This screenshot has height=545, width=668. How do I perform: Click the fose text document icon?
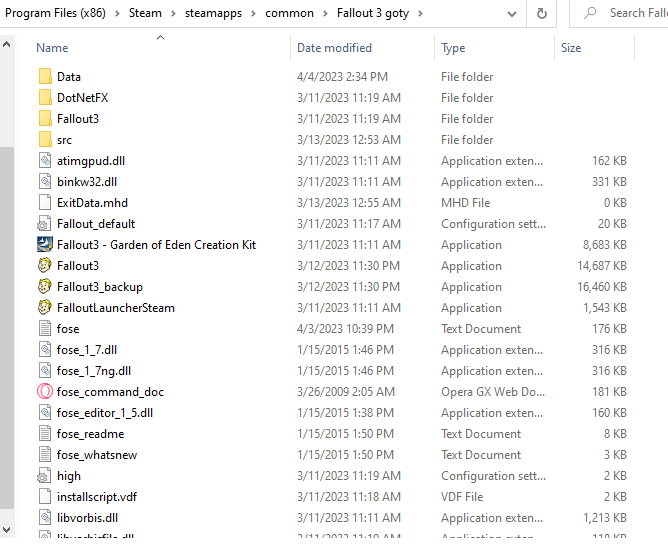coord(45,329)
